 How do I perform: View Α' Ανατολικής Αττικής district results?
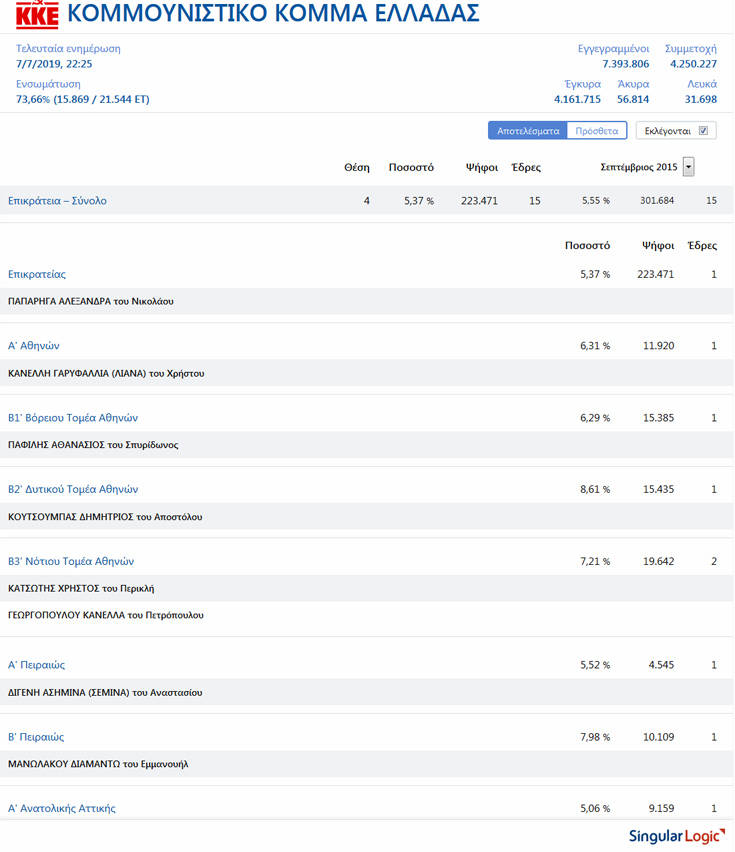pos(62,808)
